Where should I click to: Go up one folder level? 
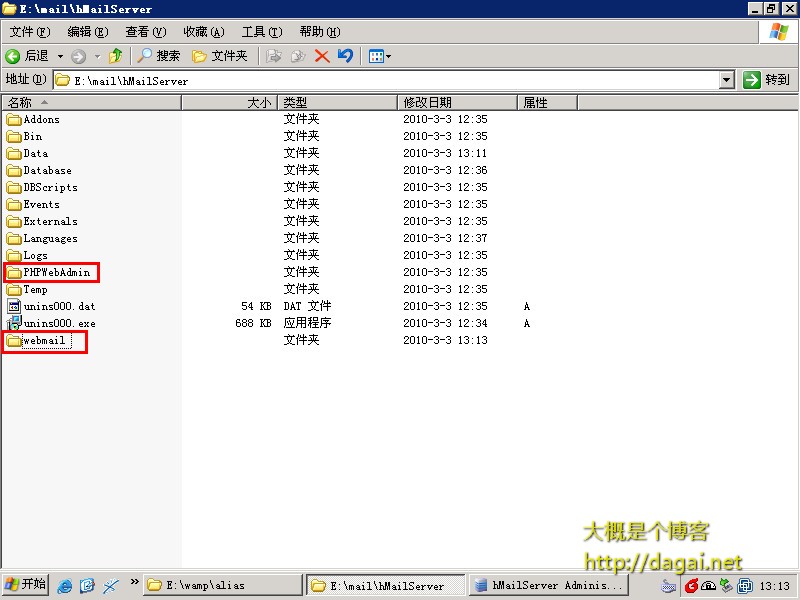point(116,56)
